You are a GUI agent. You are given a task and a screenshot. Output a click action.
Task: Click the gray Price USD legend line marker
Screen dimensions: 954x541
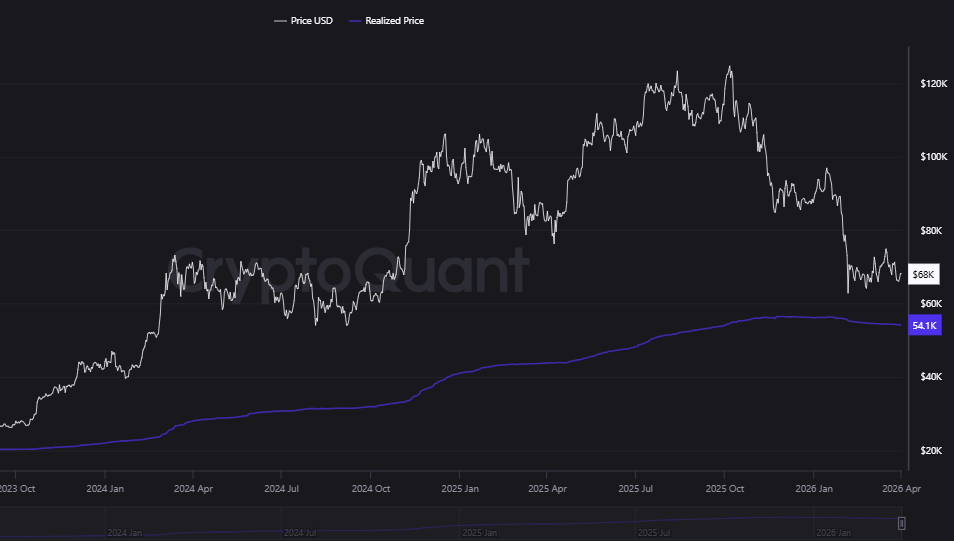pyautogui.click(x=279, y=20)
